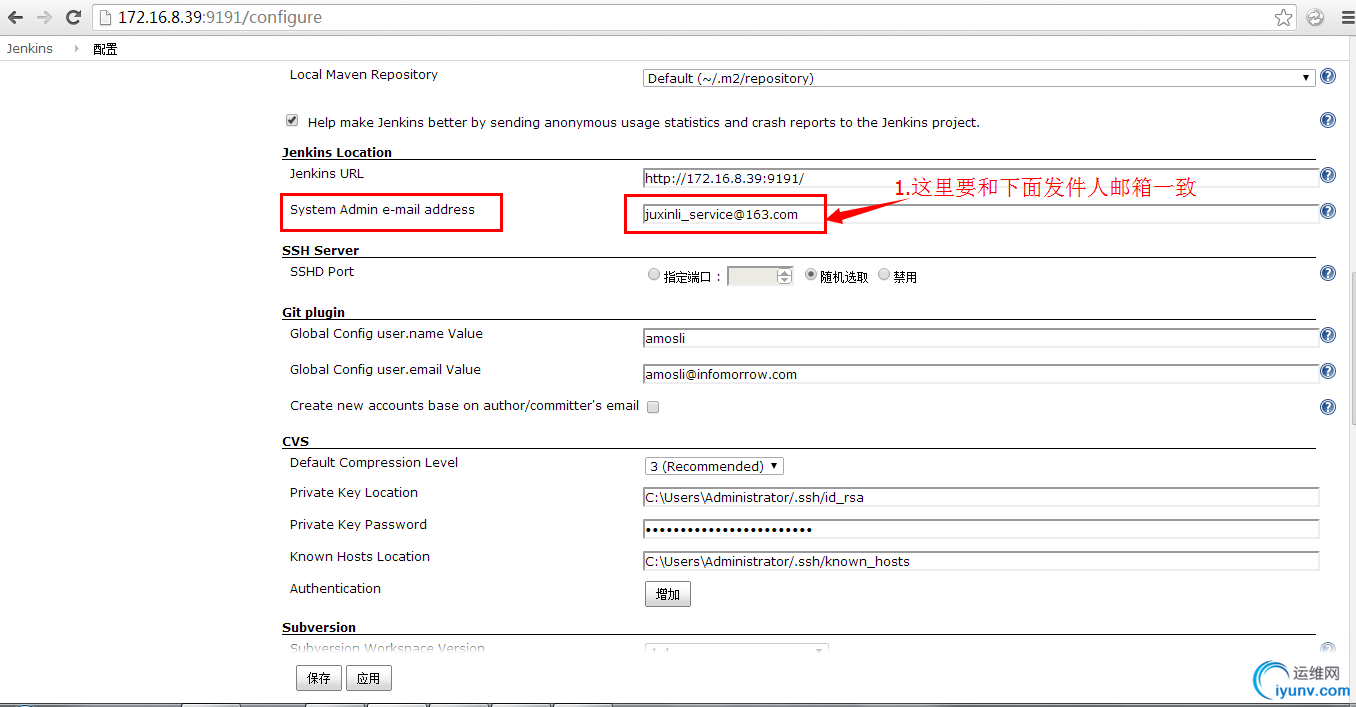Viewport: 1356px width, 707px height.
Task: Open help for Create new accounts option
Action: [x=1328, y=407]
